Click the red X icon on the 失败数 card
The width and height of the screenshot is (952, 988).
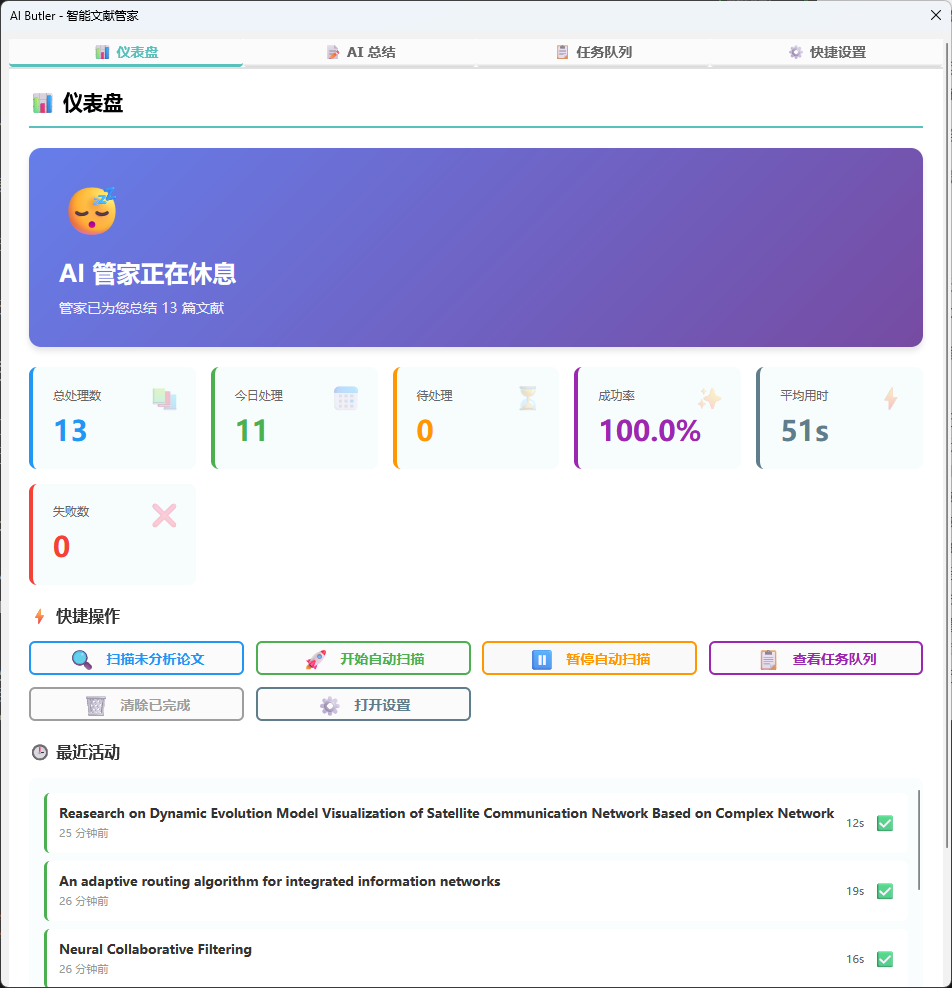163,514
